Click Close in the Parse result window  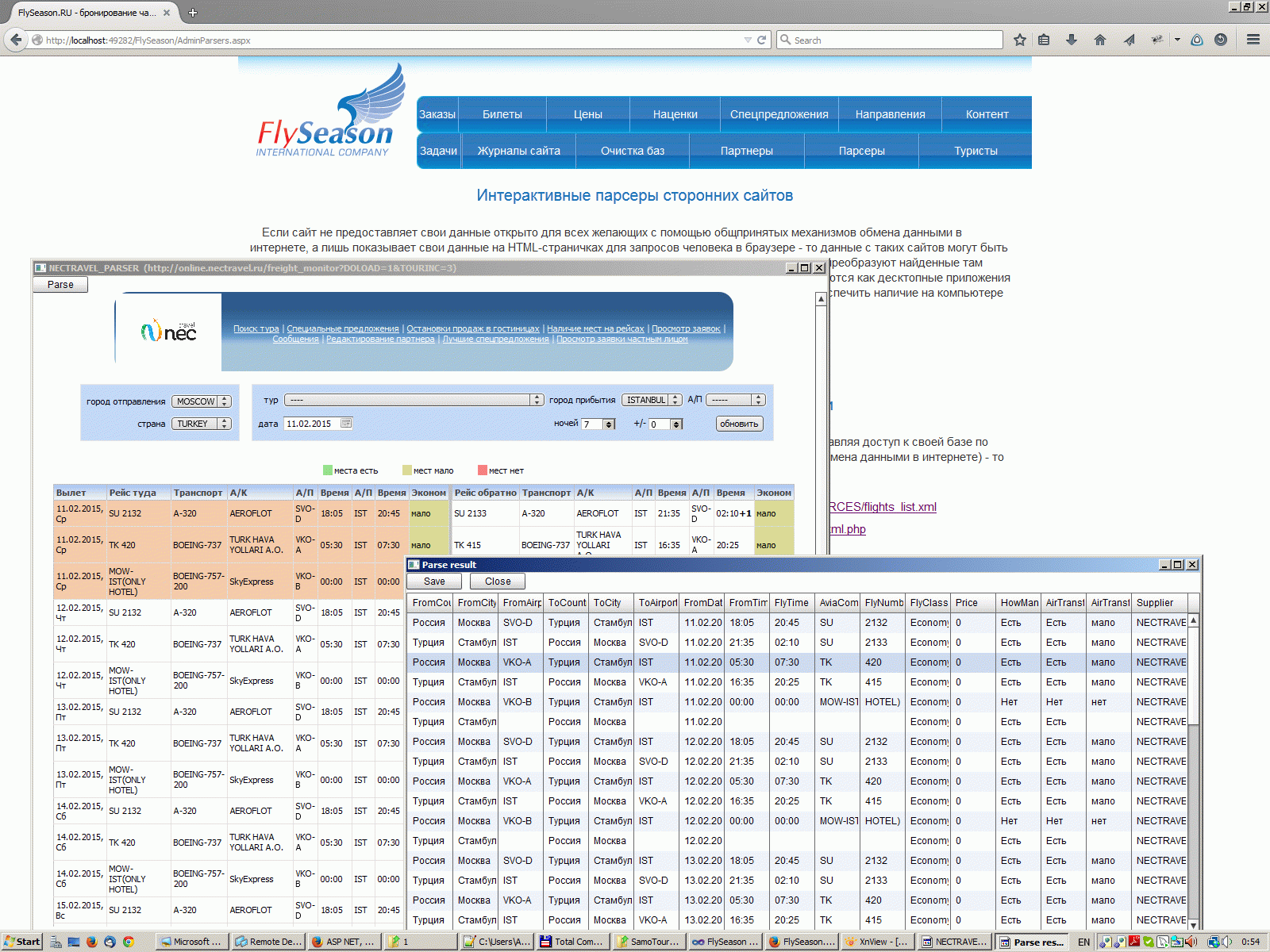point(498,582)
